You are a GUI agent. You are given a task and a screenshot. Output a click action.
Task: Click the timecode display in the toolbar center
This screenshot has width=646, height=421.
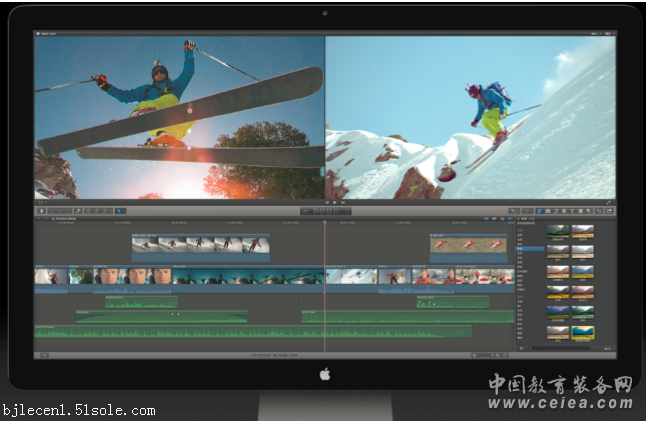(325, 211)
